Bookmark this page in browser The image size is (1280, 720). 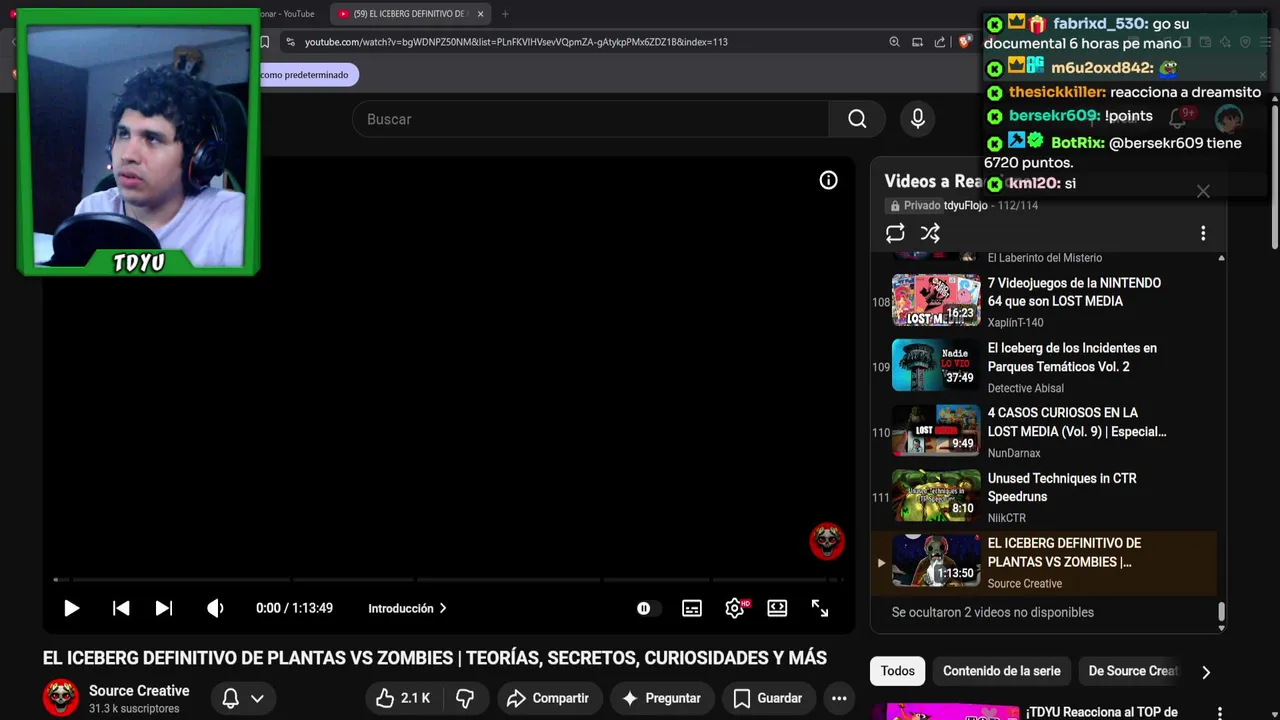[x=265, y=42]
